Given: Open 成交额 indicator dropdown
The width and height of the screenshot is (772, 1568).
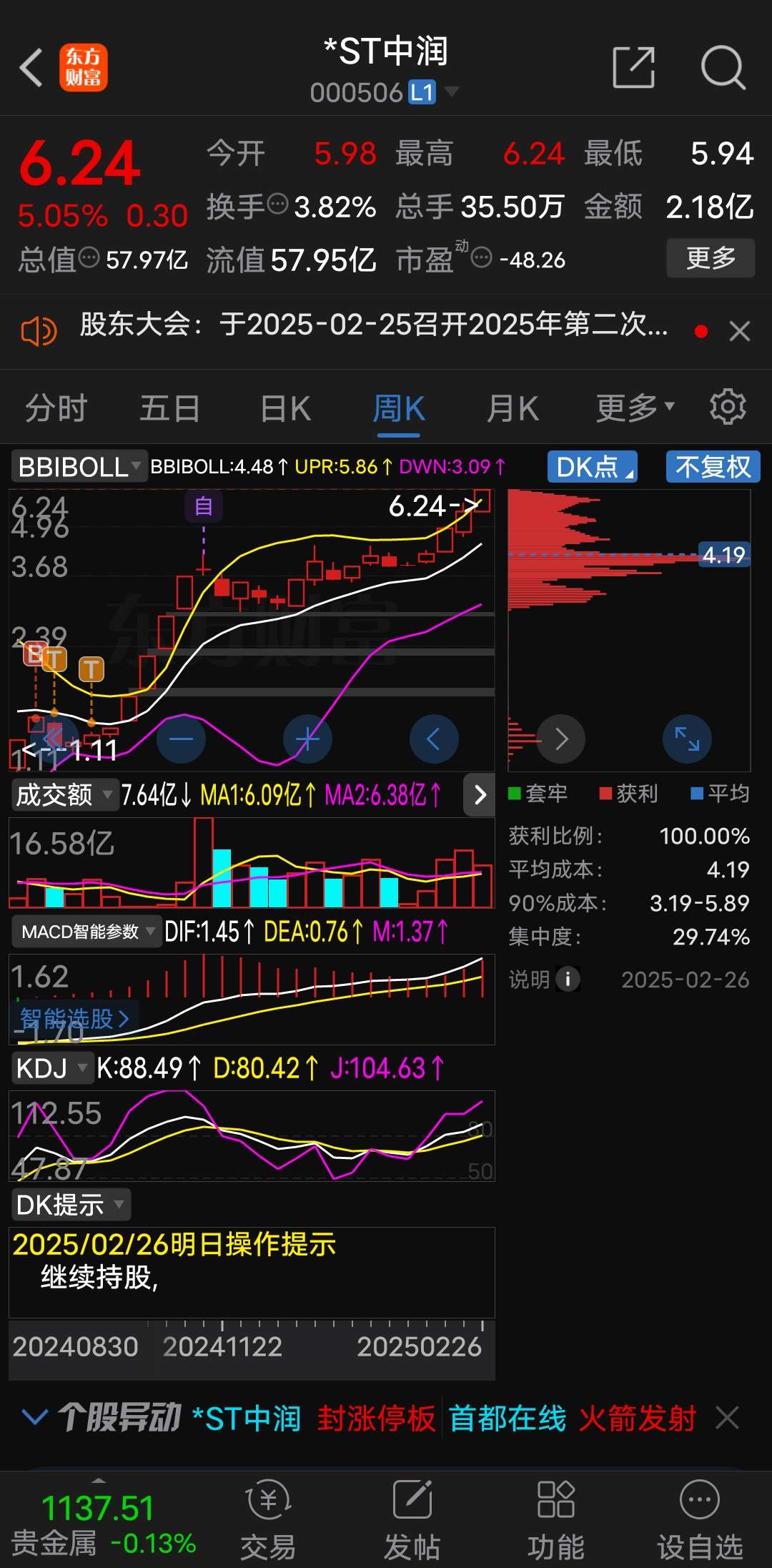Looking at the screenshot, I should (64, 794).
